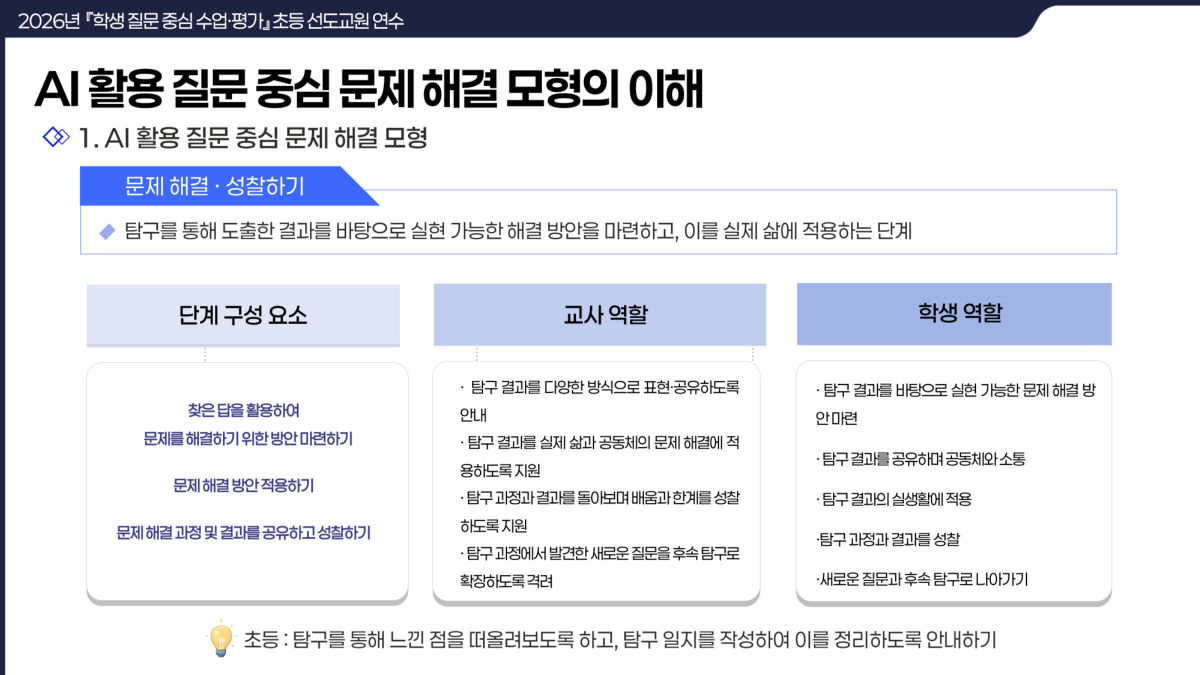The width and height of the screenshot is (1200, 675).
Task: Click student item 탐구 과정과 결과를 성찰
Action: [x=888, y=539]
